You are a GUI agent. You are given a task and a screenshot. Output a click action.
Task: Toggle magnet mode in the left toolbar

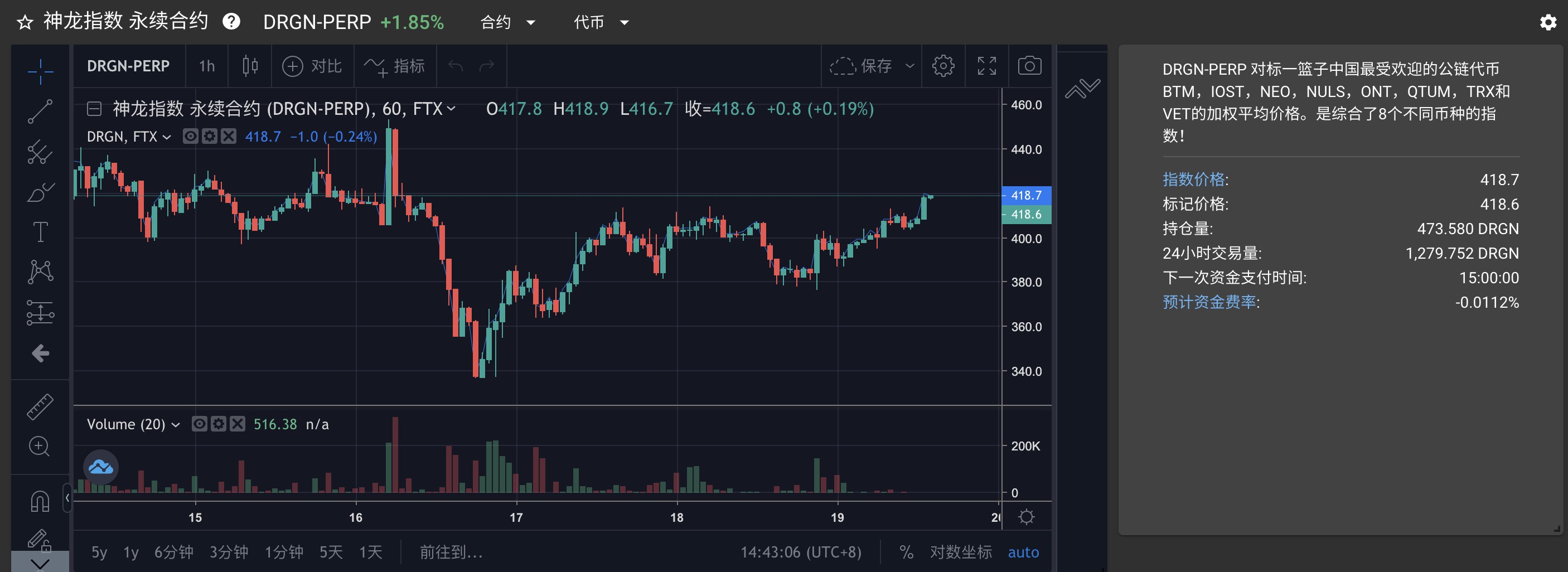pyautogui.click(x=40, y=500)
